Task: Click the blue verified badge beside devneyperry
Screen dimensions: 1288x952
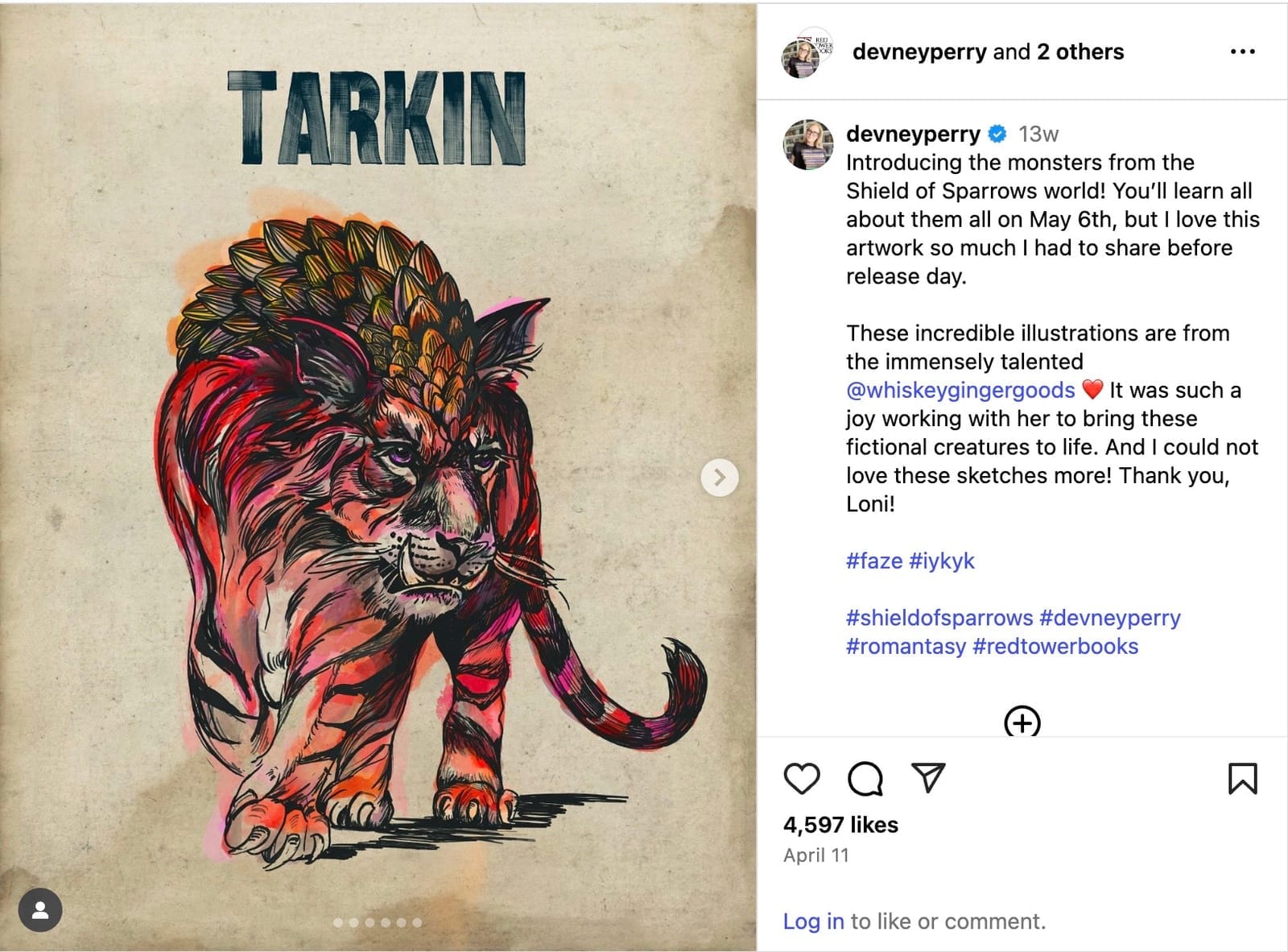Action: (x=997, y=134)
